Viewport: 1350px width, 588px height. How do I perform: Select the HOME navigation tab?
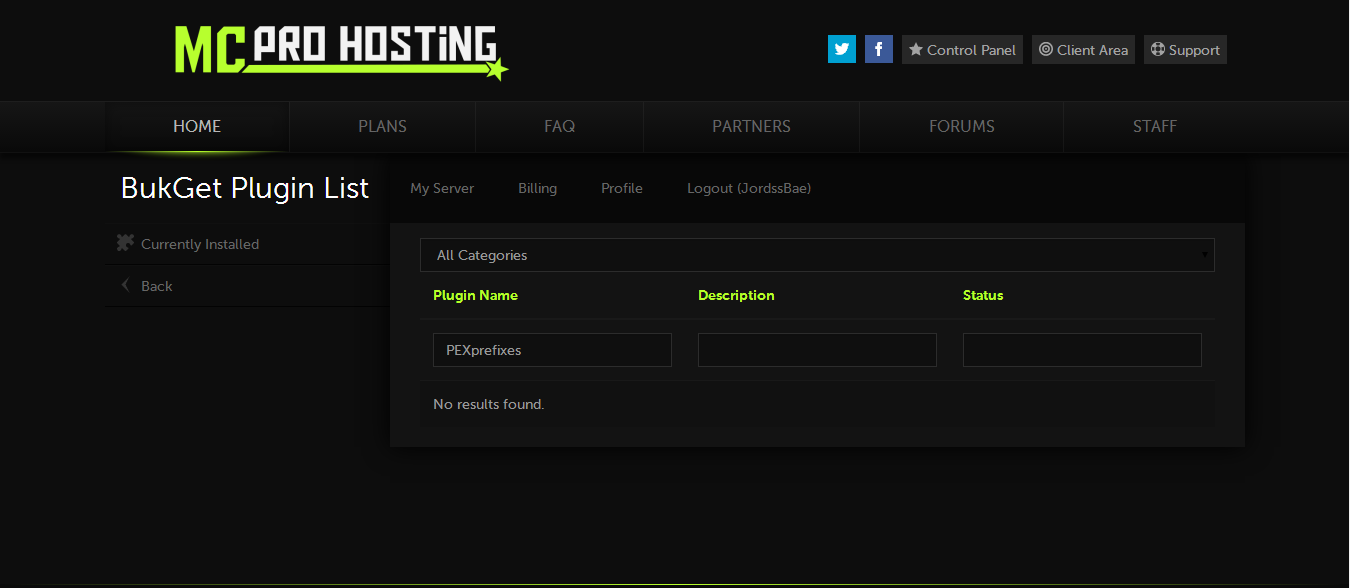pos(197,126)
